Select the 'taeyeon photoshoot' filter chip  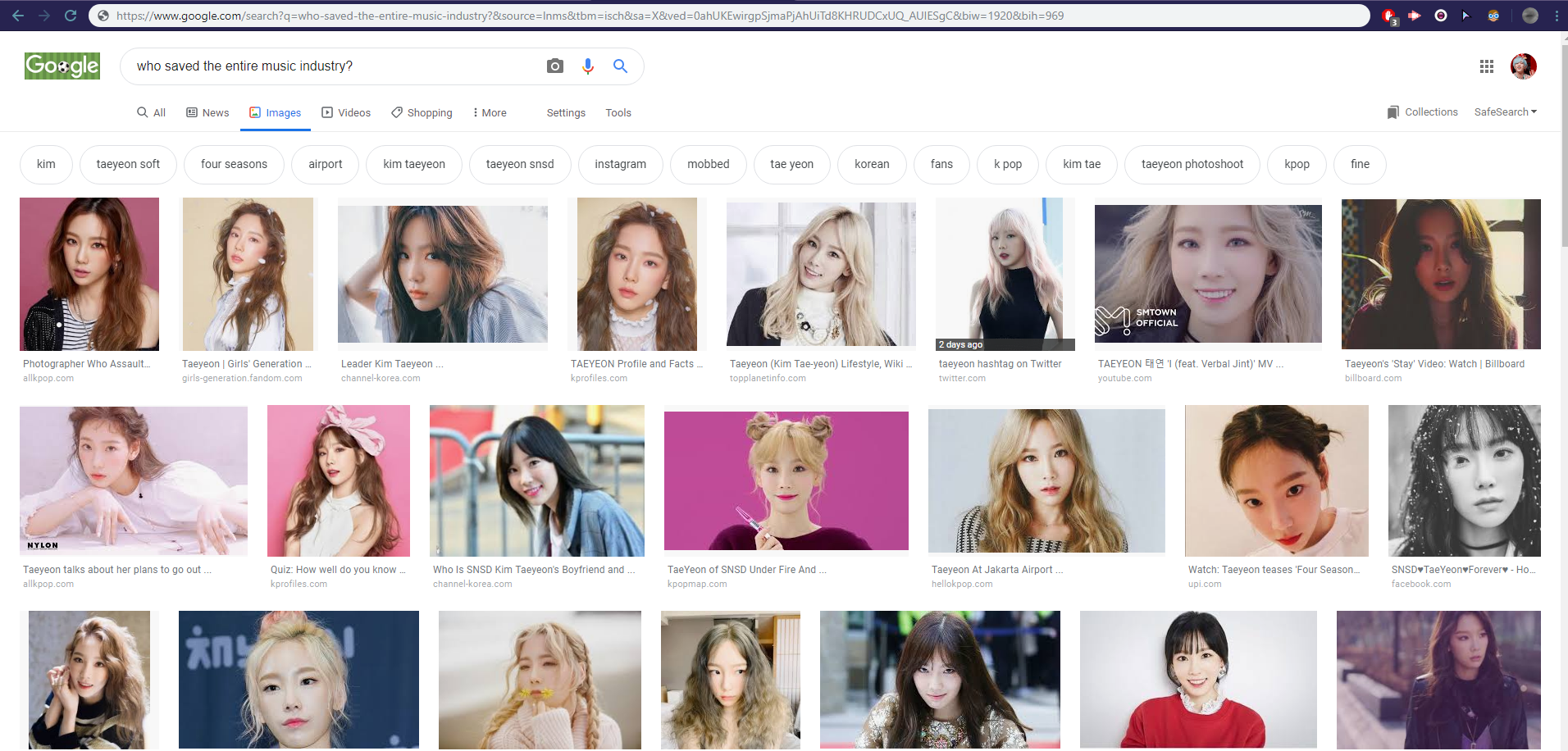coord(1192,165)
